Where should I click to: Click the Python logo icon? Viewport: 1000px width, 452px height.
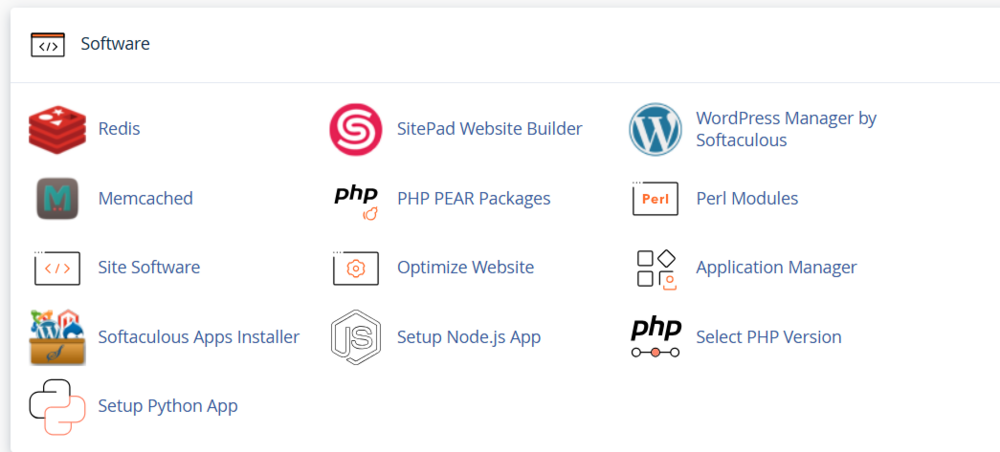(x=57, y=407)
